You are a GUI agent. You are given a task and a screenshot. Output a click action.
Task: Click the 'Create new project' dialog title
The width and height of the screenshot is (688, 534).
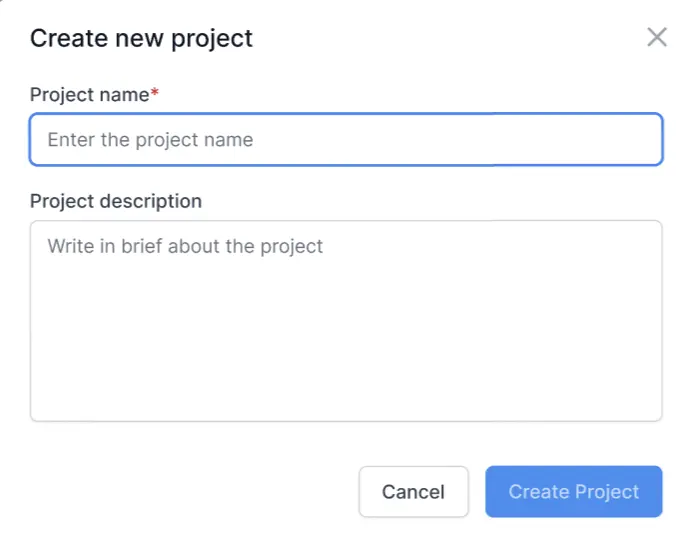(141, 39)
